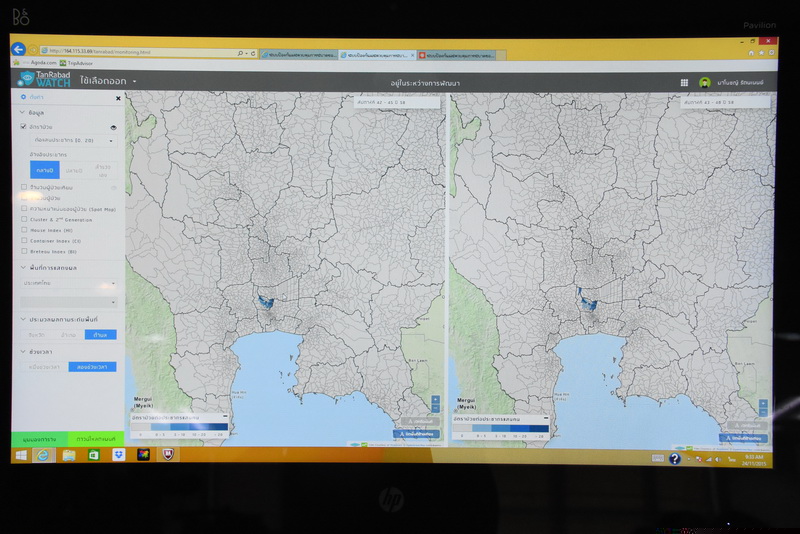Switch to the second browser tab
The image size is (800, 534).
coord(377,55)
